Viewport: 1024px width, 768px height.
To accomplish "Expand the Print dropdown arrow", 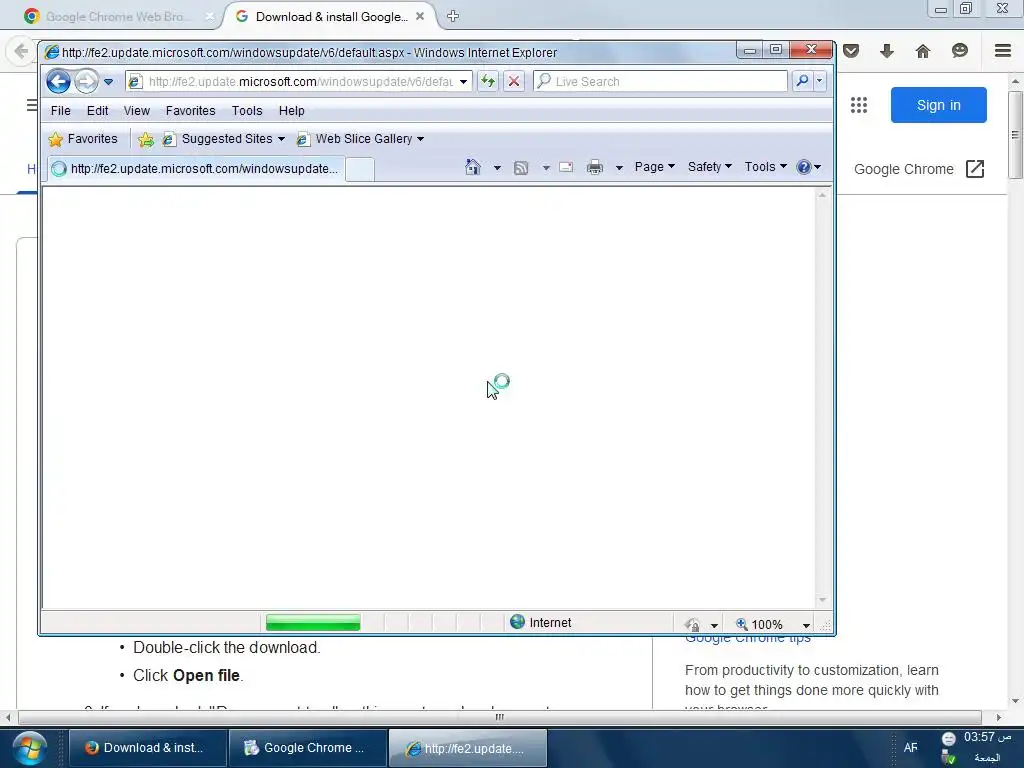I will tap(619, 168).
